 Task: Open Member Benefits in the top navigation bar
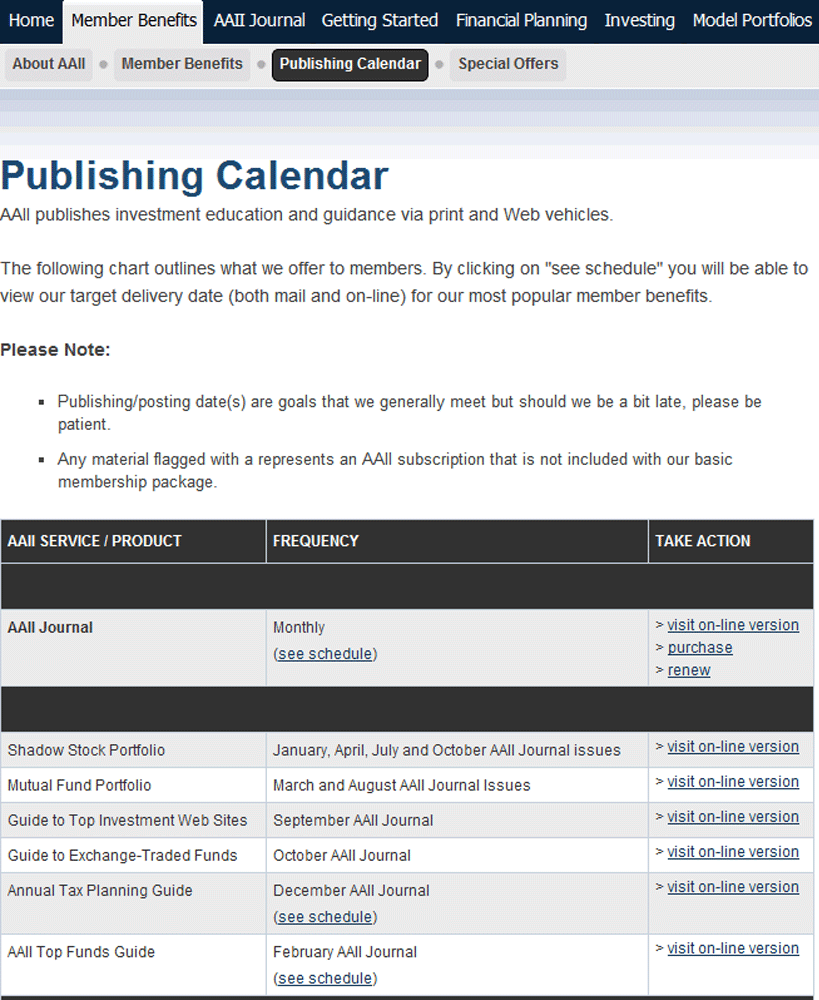[134, 20]
